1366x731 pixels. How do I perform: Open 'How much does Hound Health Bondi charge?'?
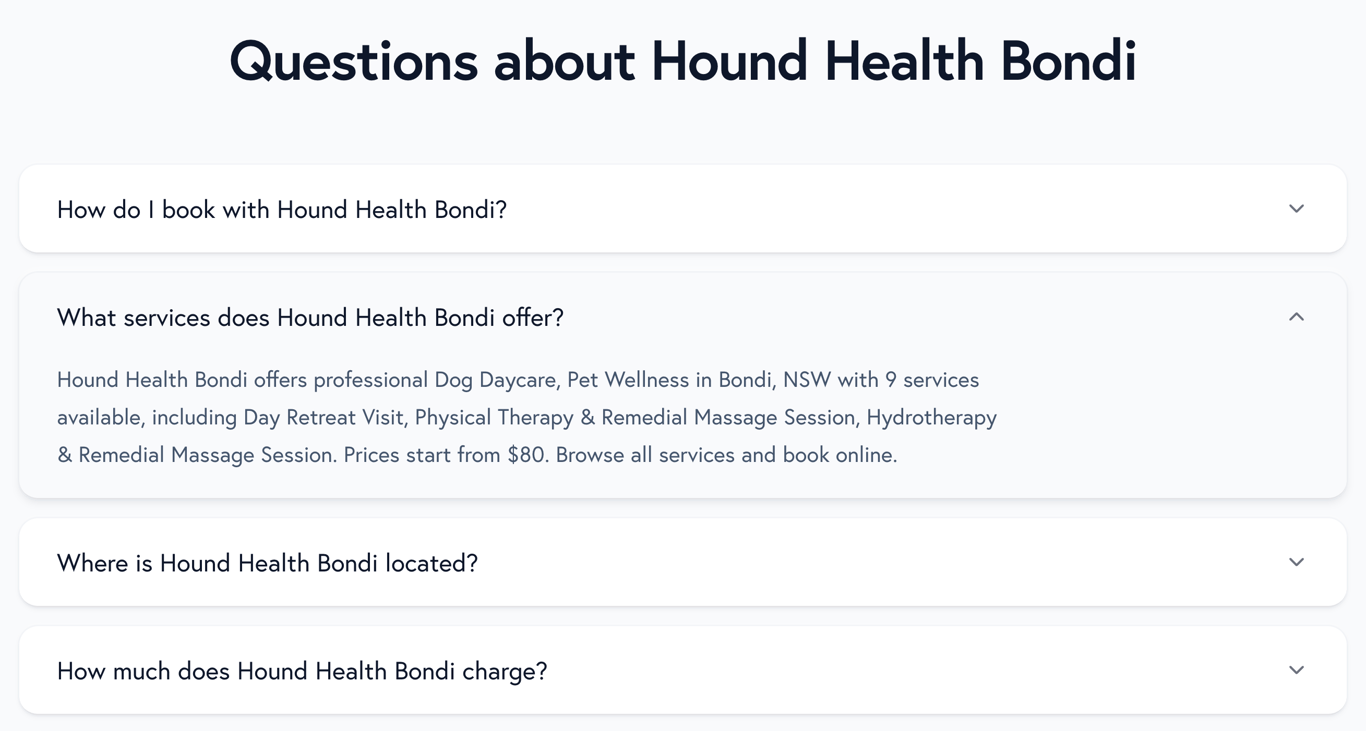tap(302, 670)
